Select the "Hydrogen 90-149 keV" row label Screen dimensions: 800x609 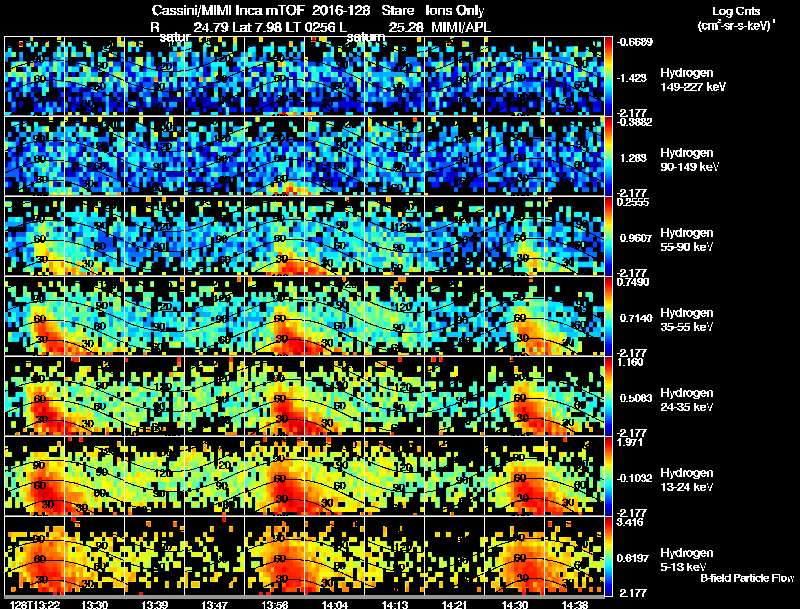690,160
